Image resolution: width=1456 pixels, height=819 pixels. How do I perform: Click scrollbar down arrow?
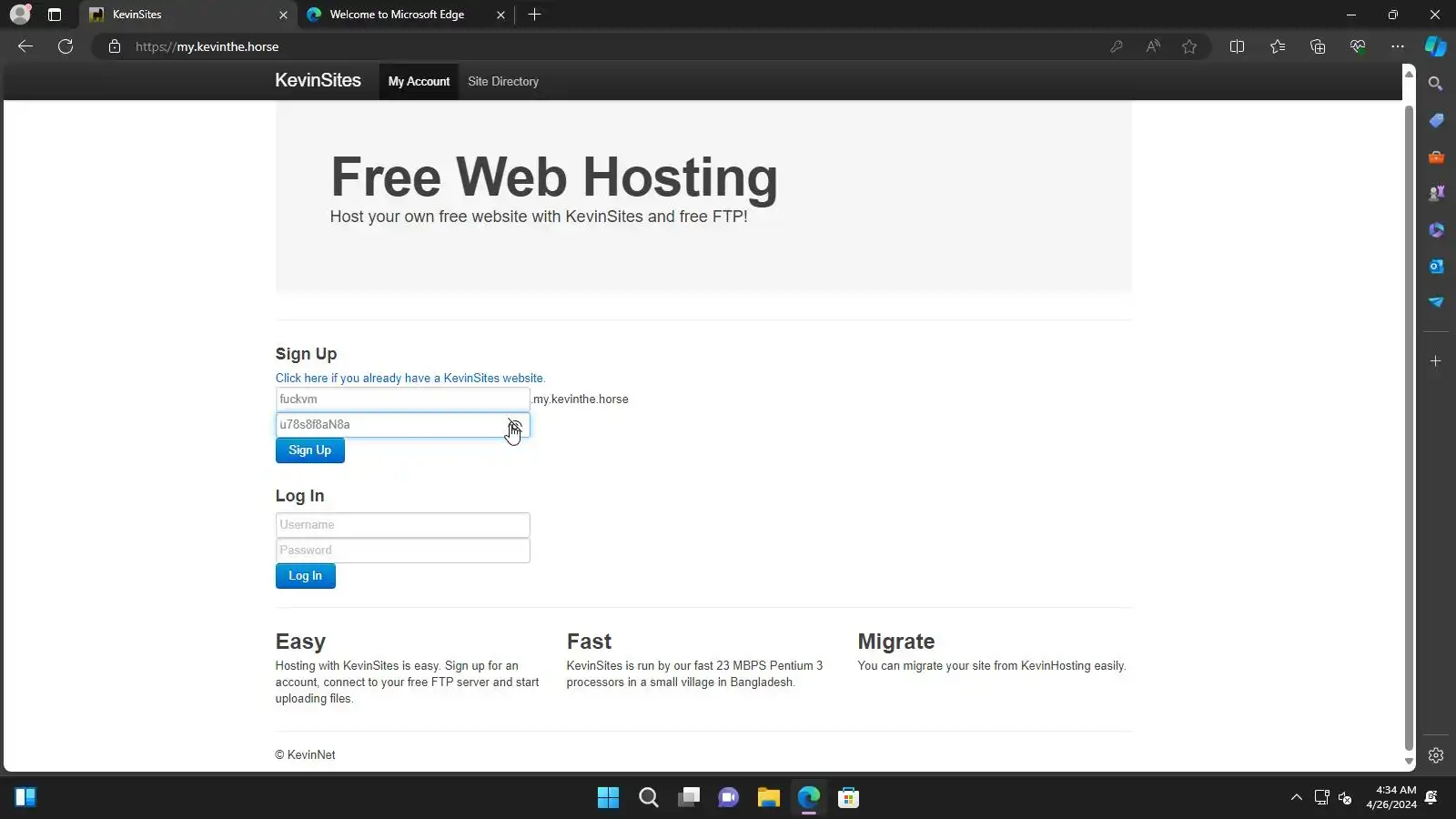pyautogui.click(x=1409, y=762)
